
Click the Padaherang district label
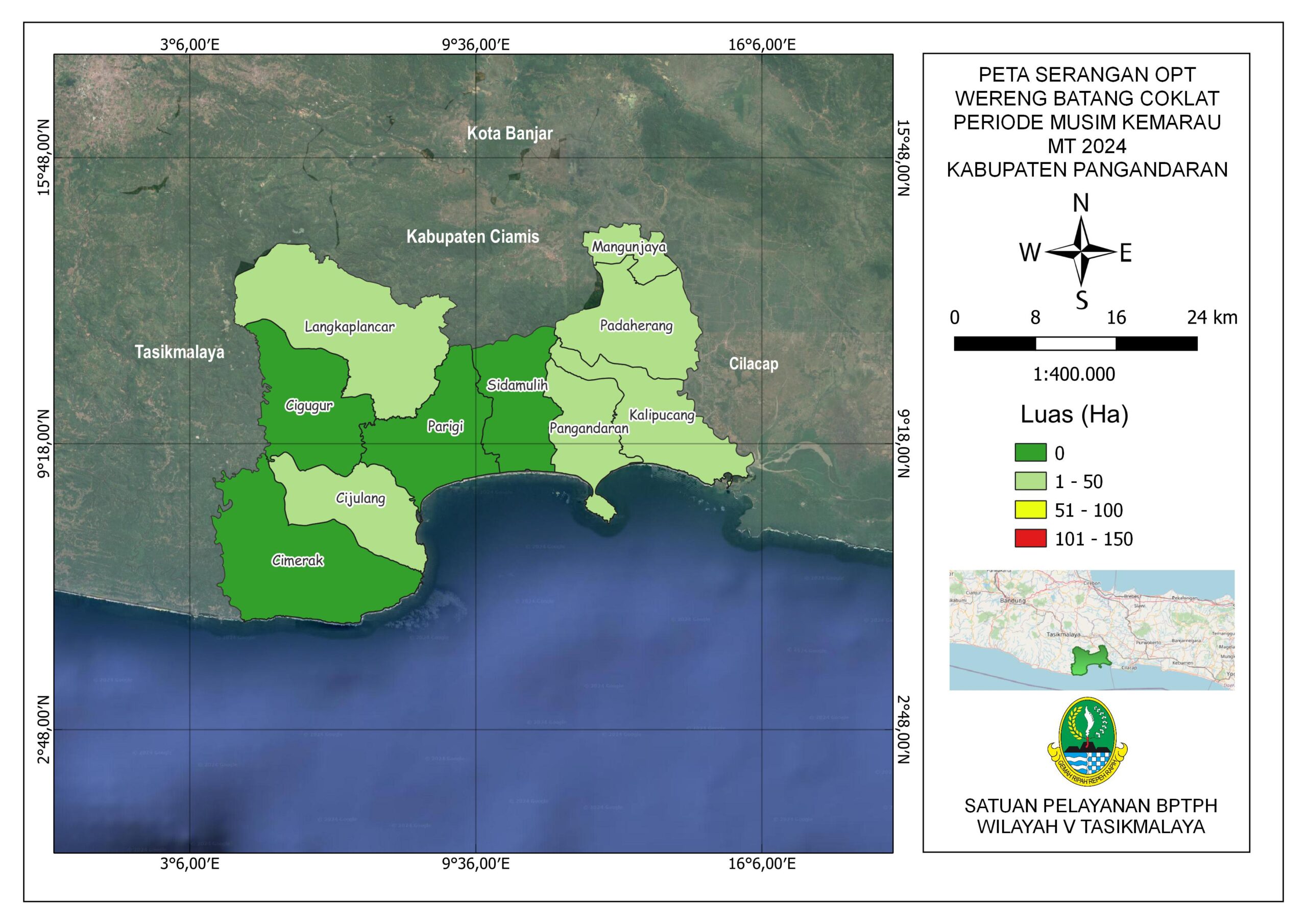637,325
